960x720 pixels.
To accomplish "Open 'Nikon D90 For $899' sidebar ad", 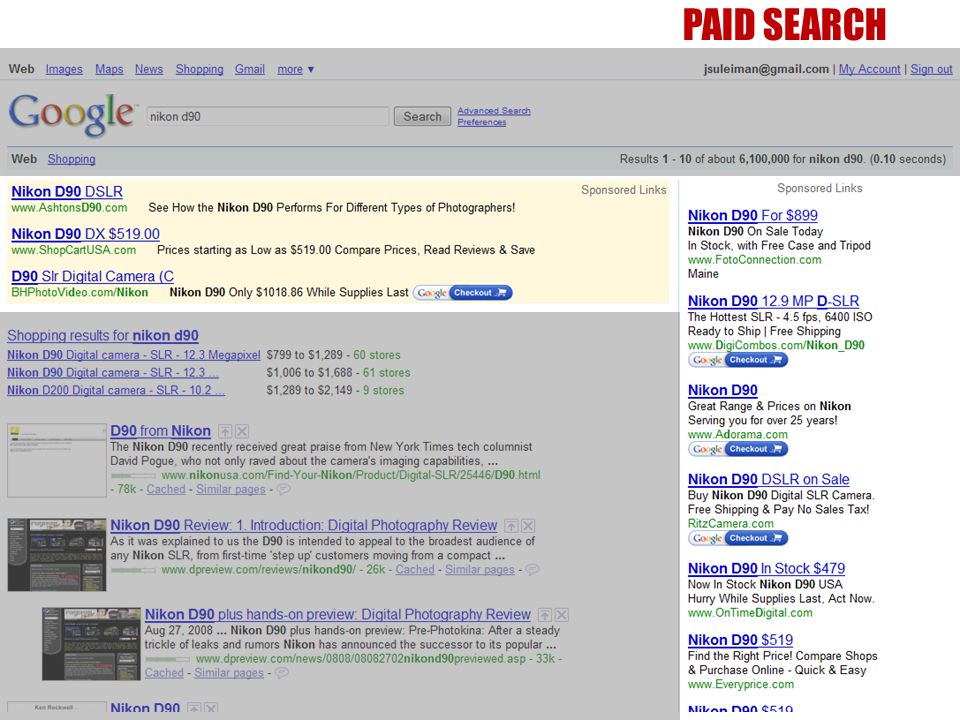I will (752, 216).
